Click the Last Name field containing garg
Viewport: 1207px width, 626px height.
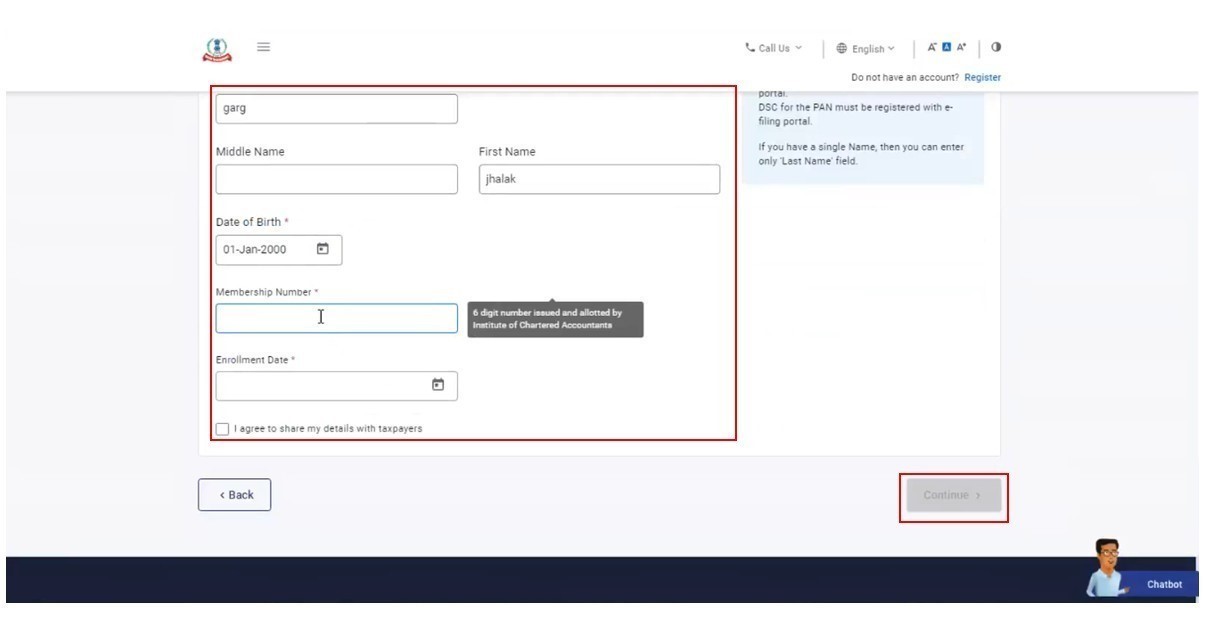pos(337,109)
